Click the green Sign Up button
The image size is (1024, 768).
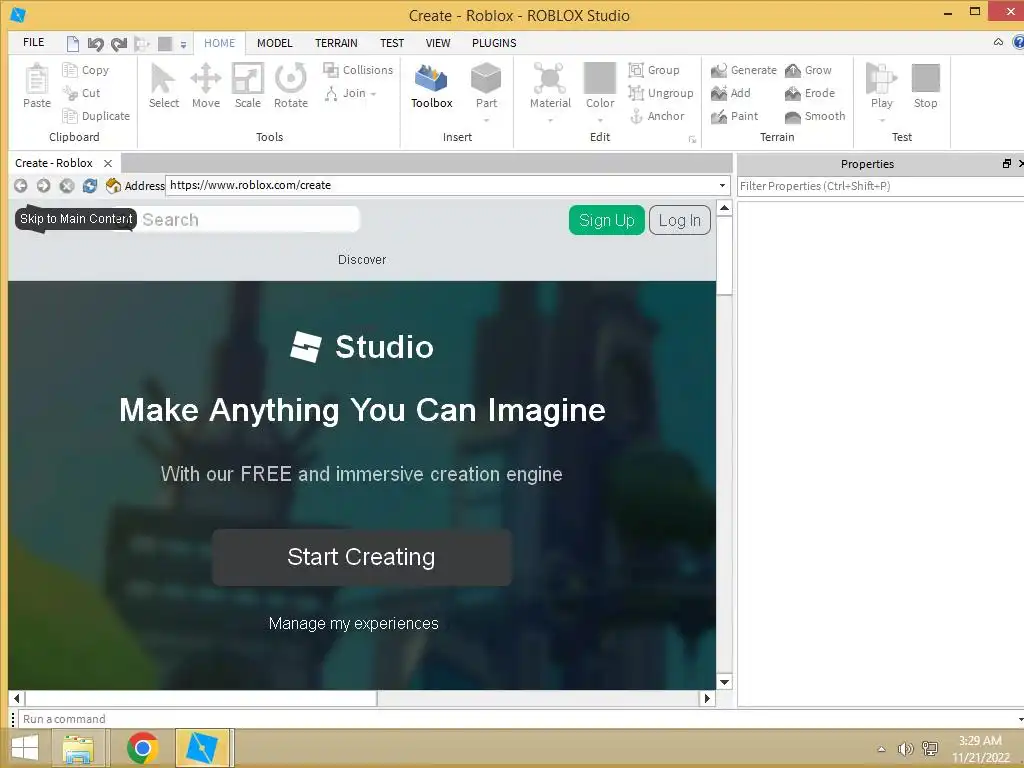coord(607,220)
